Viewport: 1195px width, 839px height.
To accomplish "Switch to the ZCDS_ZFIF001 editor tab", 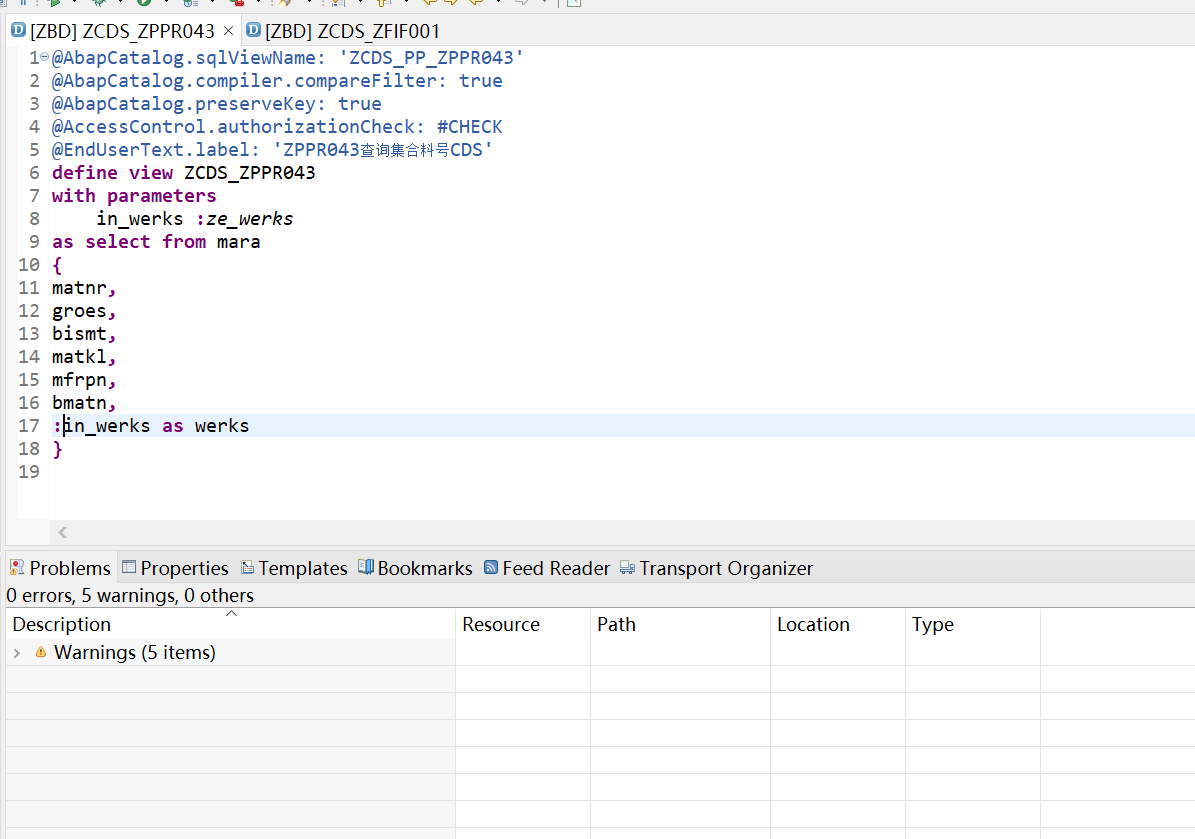I will click(x=349, y=31).
